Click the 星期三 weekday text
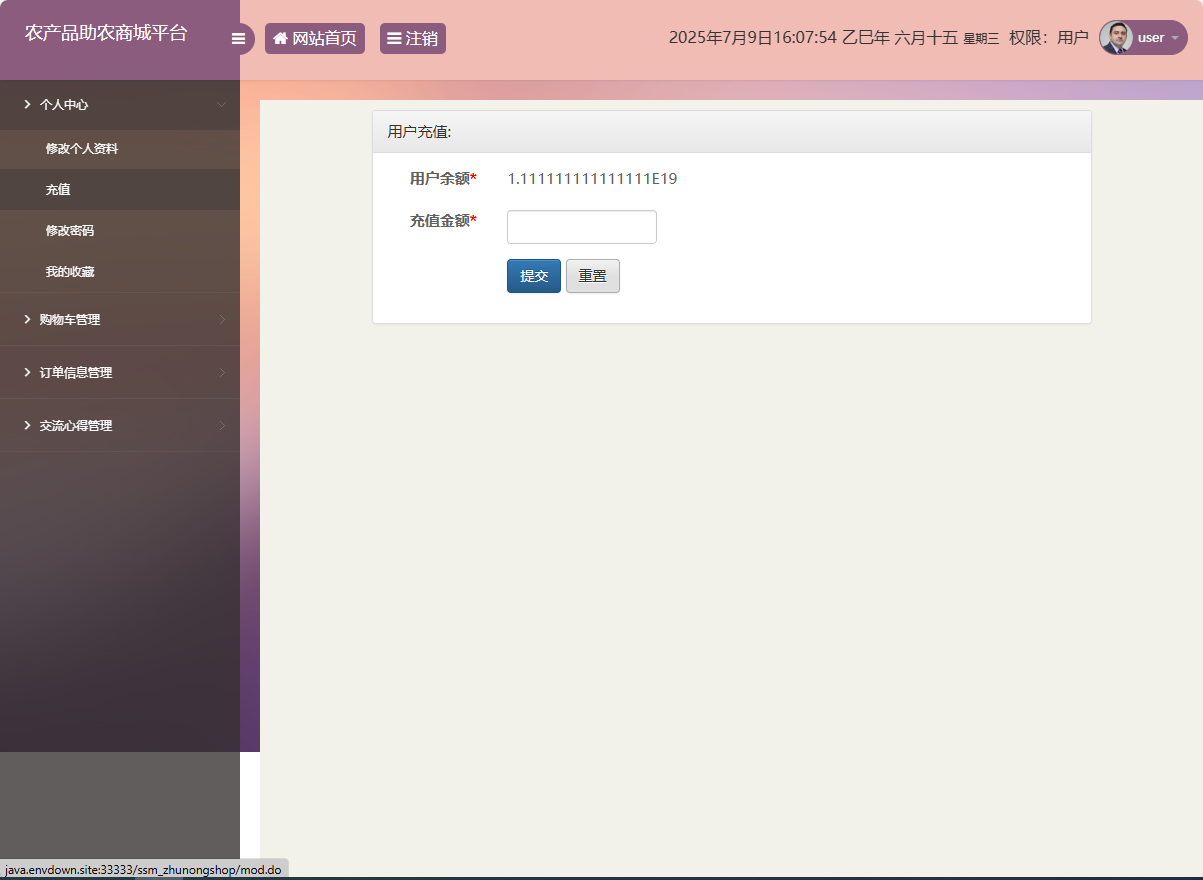Image resolution: width=1203 pixels, height=880 pixels. tap(981, 39)
